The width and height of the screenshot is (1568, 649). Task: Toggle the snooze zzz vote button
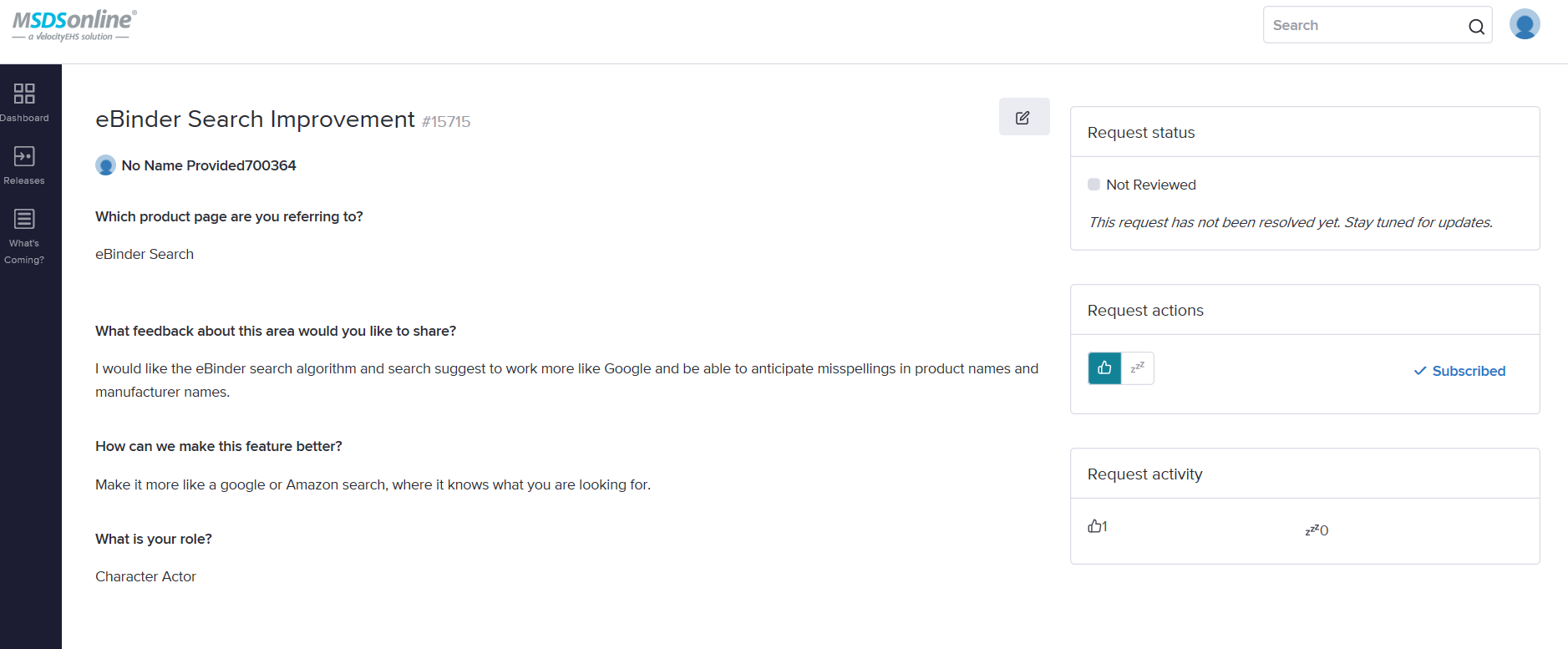click(1138, 368)
